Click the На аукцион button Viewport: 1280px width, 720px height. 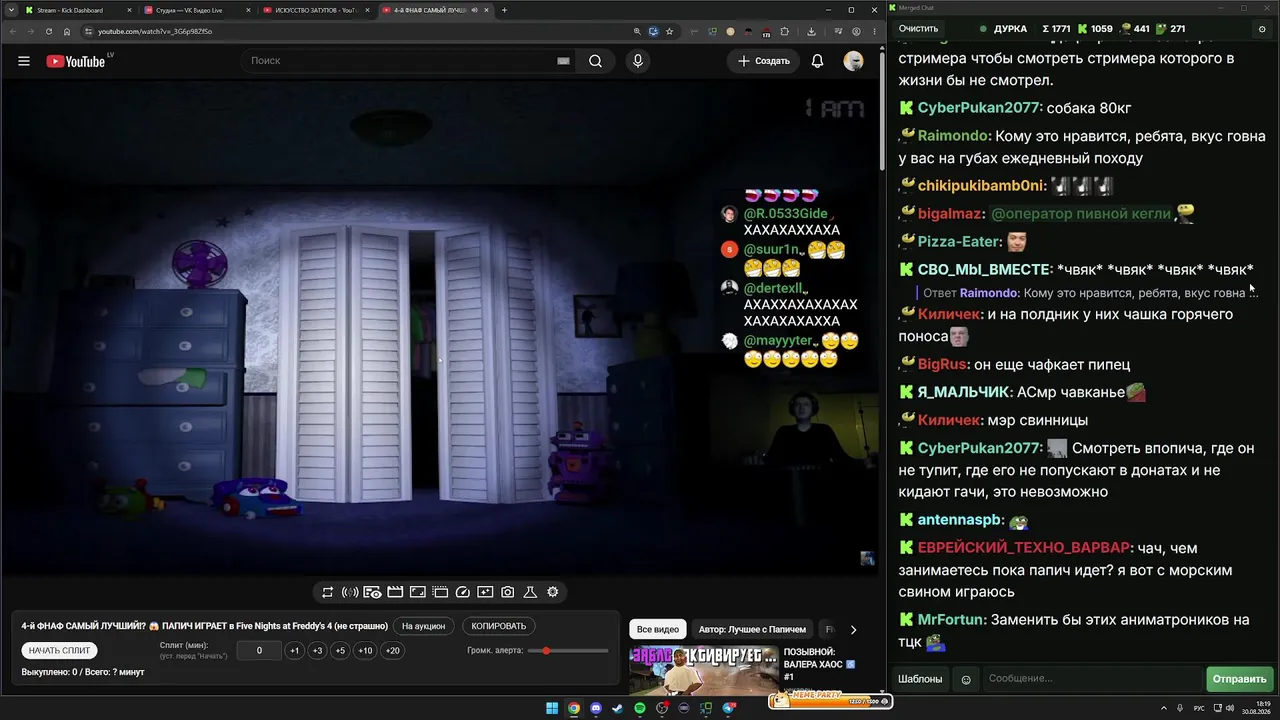point(423,627)
